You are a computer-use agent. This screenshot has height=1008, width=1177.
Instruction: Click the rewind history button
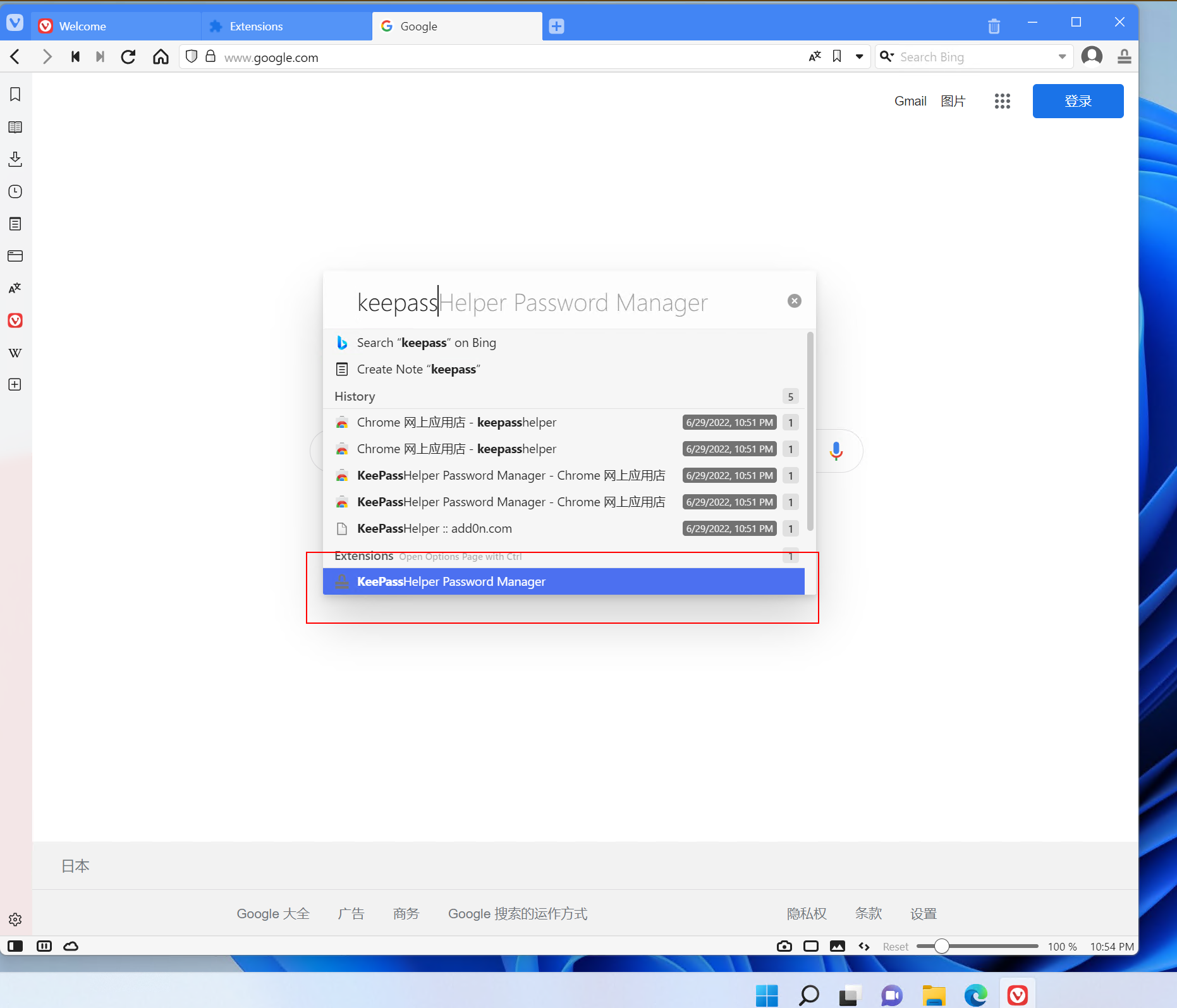tap(75, 57)
